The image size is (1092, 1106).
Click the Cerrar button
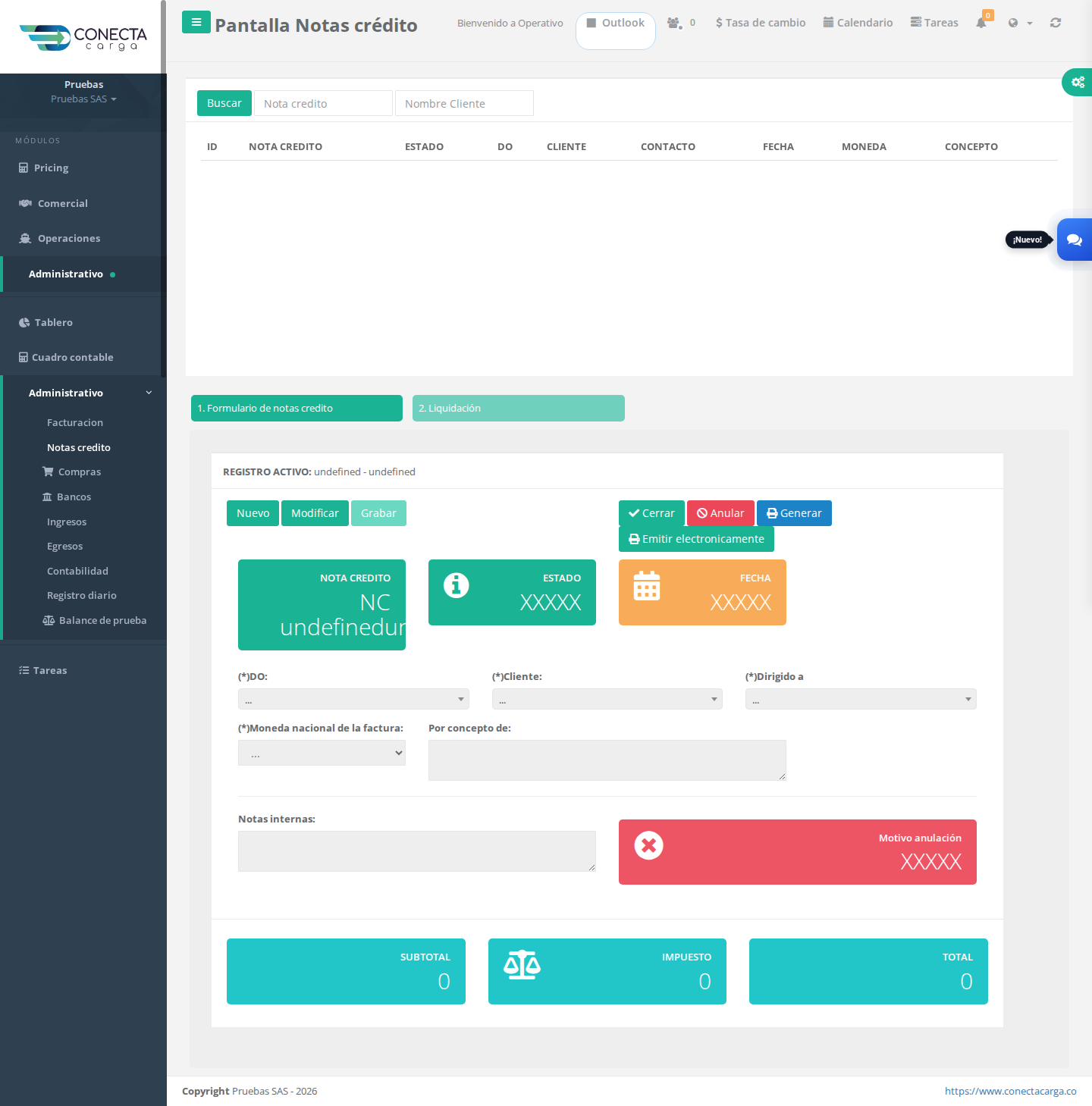(651, 513)
